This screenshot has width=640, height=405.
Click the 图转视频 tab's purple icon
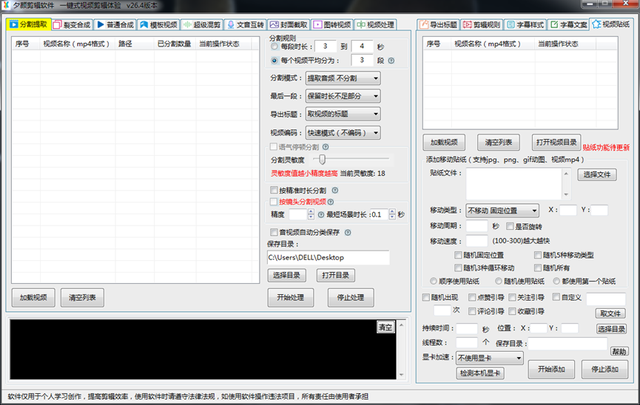click(x=318, y=25)
